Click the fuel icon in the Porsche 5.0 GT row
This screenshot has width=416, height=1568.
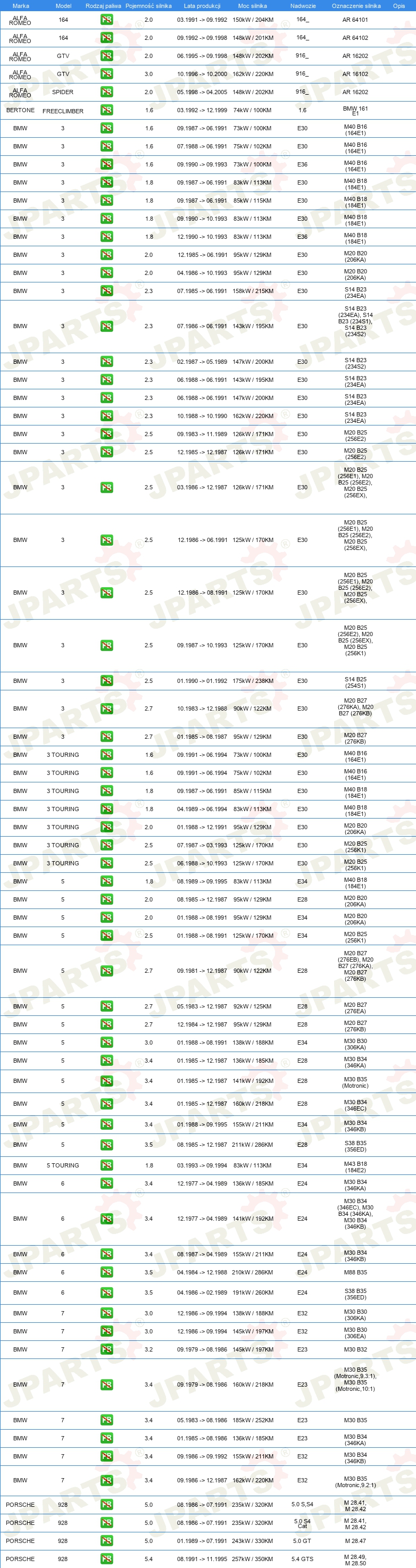(106, 1541)
